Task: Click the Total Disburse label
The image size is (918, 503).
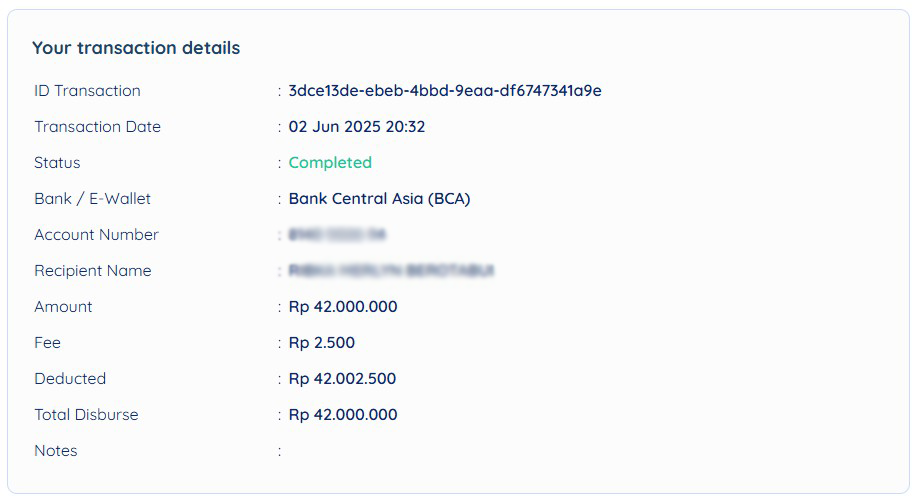Action: pos(86,415)
